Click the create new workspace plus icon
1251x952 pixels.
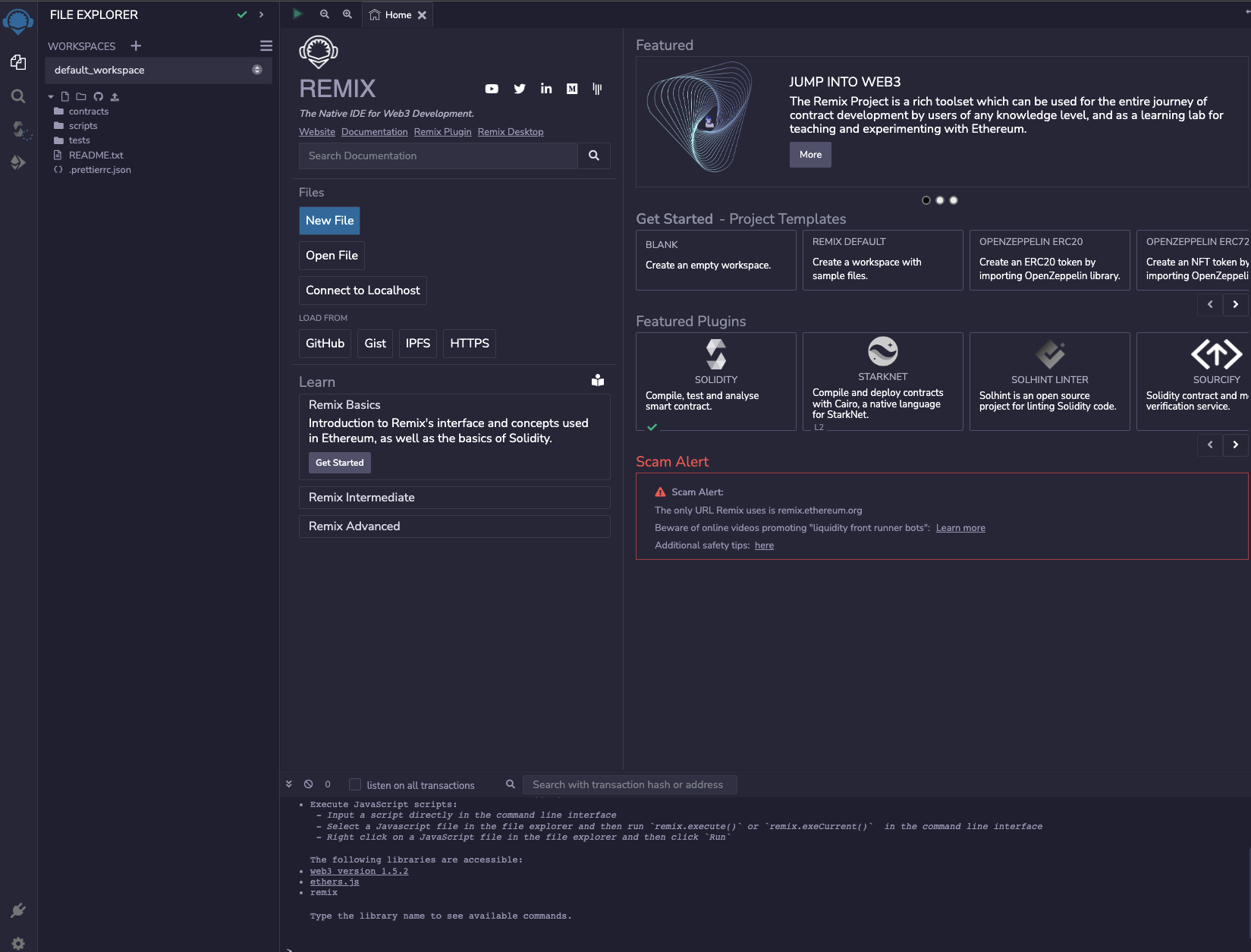[136, 46]
